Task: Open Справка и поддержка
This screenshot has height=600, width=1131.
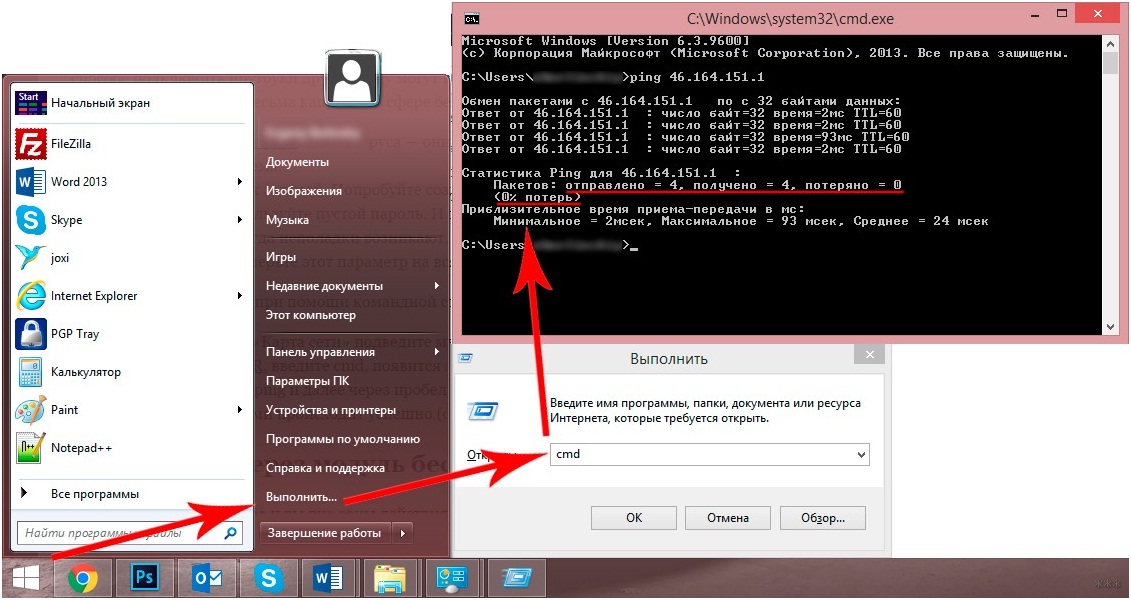Action: pos(325,468)
